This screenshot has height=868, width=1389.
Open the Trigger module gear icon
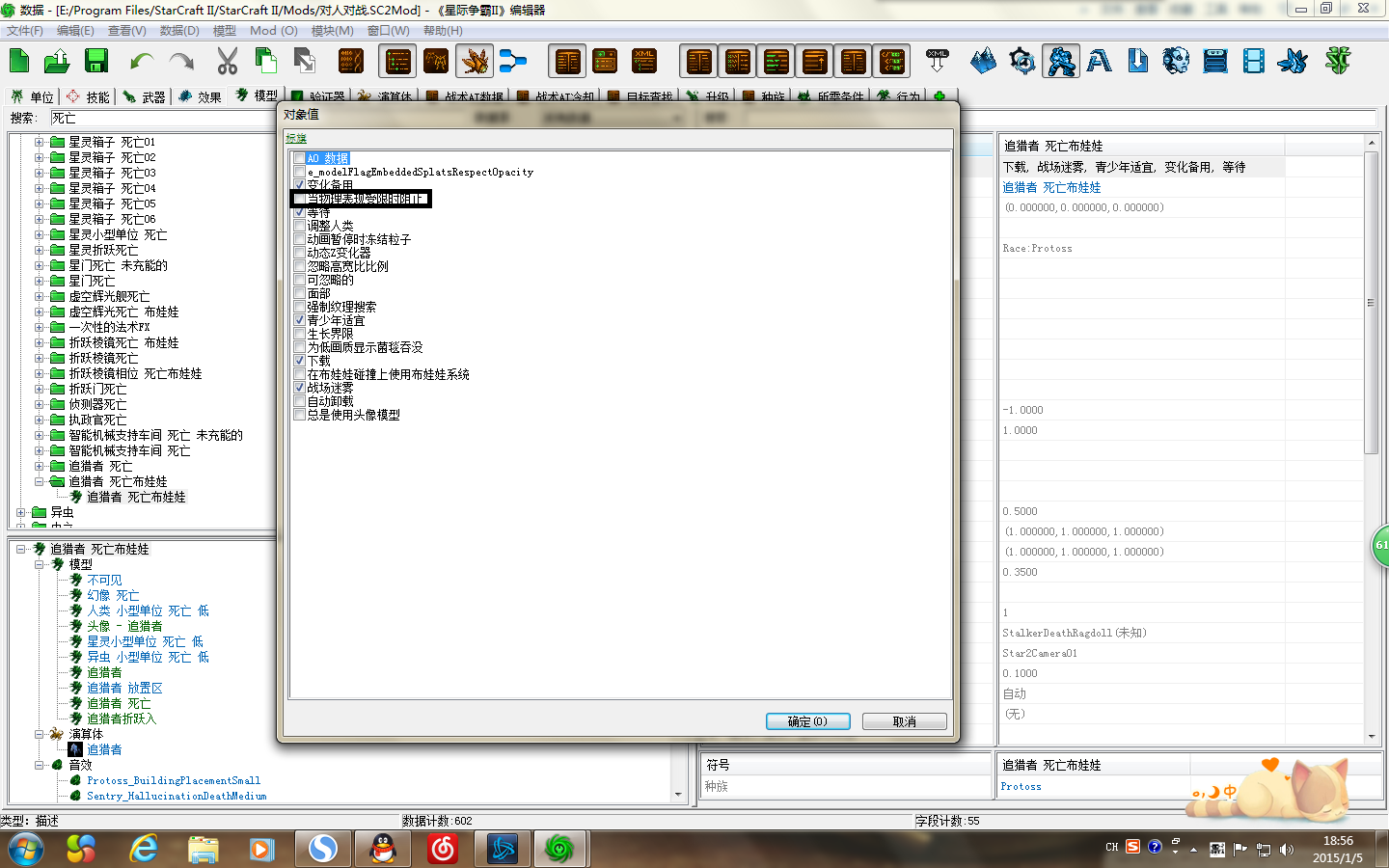pyautogui.click(x=1021, y=62)
